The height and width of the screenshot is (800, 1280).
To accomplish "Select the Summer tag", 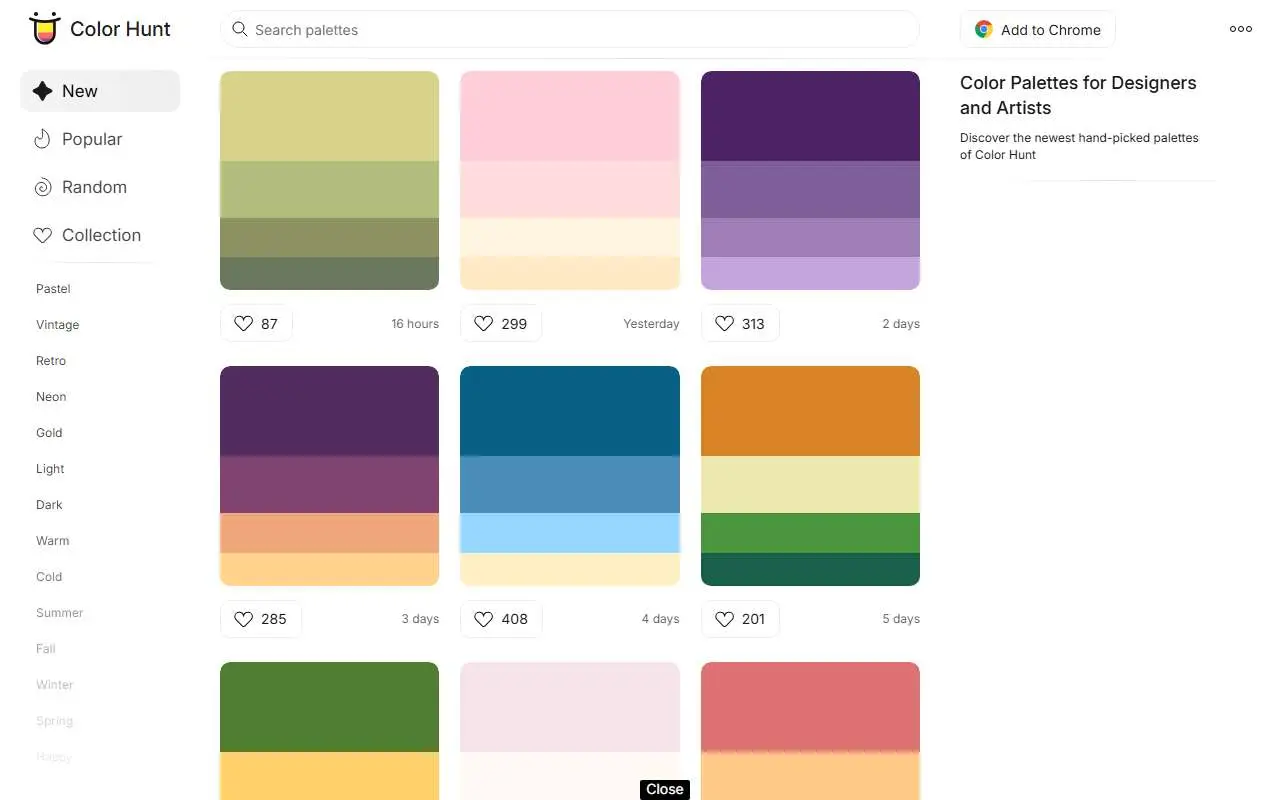I will pyautogui.click(x=60, y=613).
